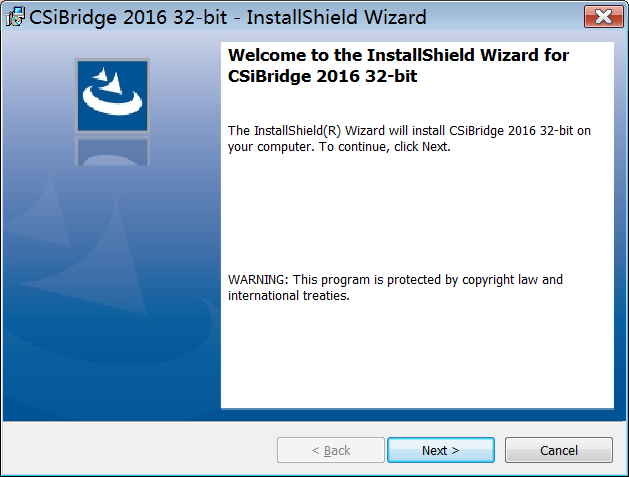Click the window title text in the title bar
The width and height of the screenshot is (629, 477).
coord(227,17)
